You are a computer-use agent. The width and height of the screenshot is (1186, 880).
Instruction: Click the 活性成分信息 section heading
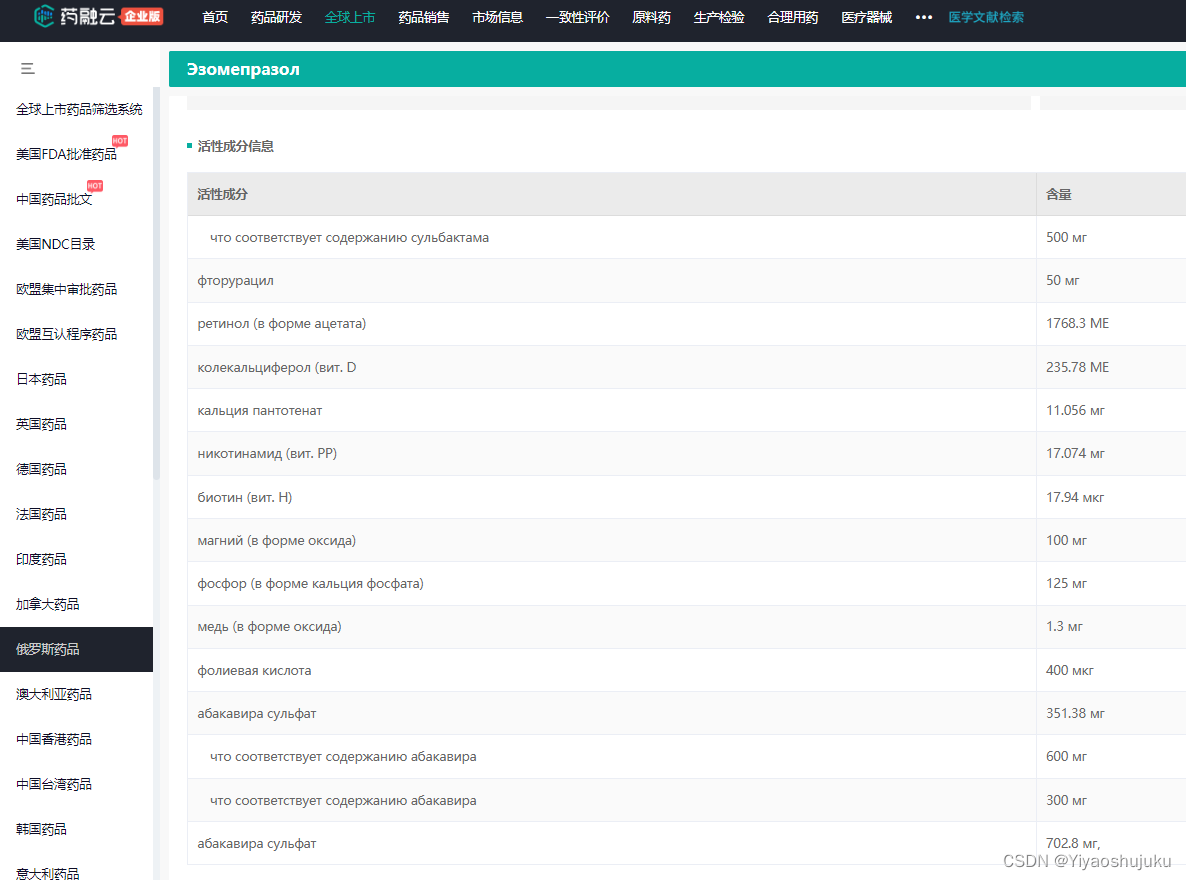(x=235, y=146)
